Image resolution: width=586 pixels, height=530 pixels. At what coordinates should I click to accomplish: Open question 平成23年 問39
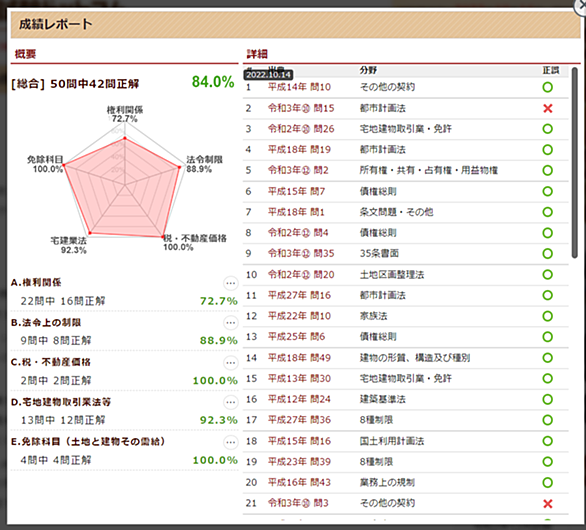tap(299, 462)
